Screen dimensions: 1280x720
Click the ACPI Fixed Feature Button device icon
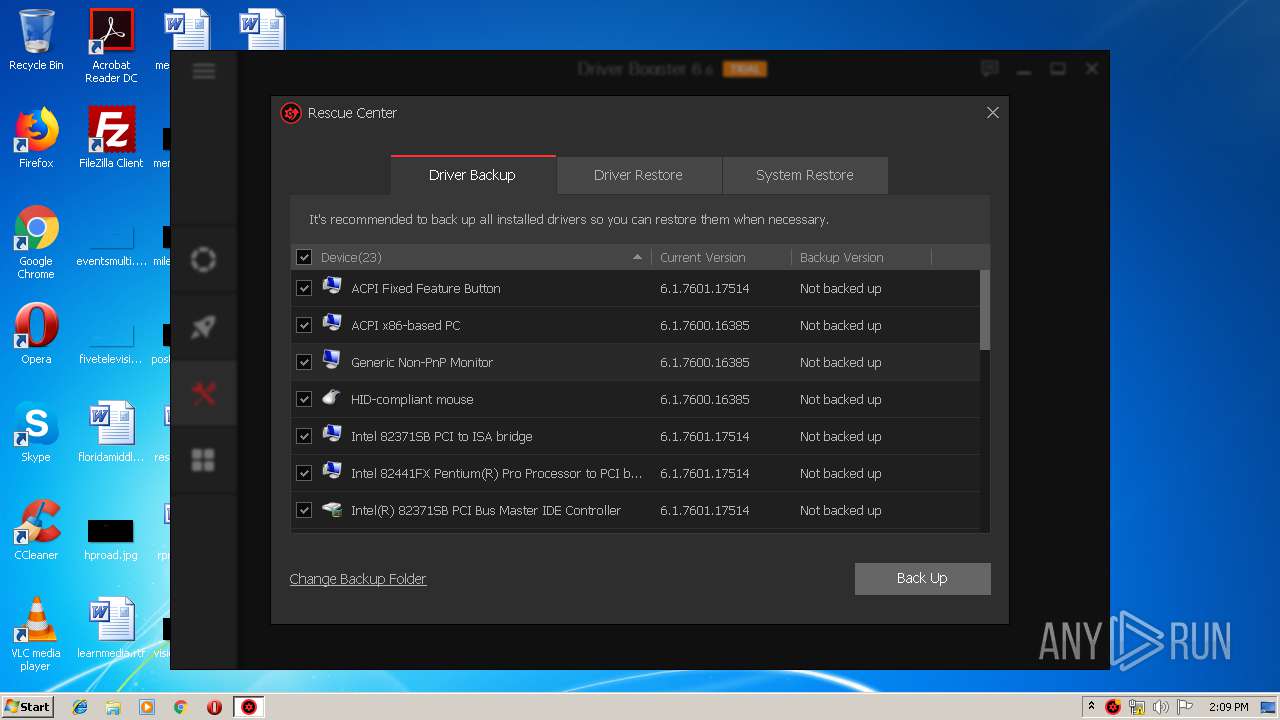[x=332, y=287]
